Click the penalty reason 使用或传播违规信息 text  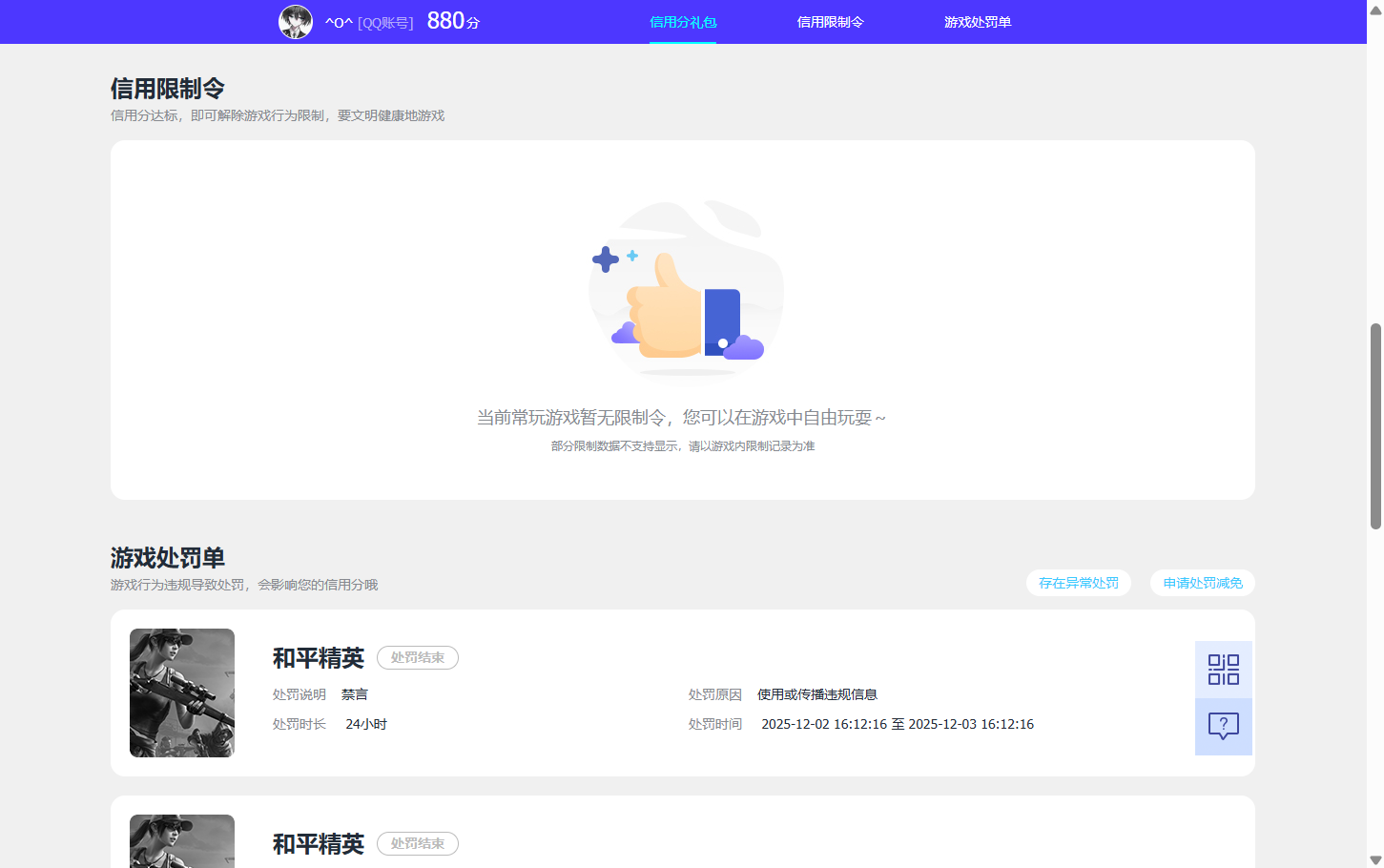click(x=818, y=693)
